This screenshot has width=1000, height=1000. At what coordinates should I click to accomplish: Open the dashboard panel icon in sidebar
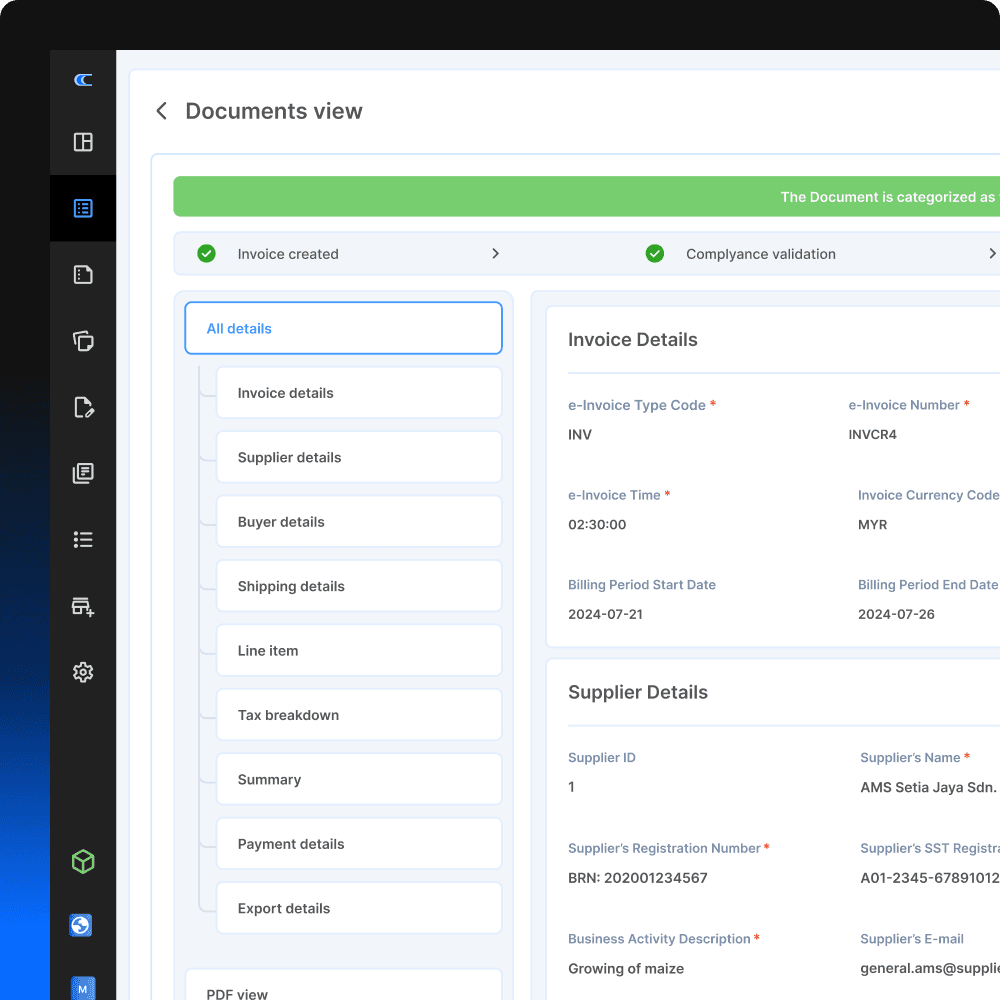tap(83, 142)
